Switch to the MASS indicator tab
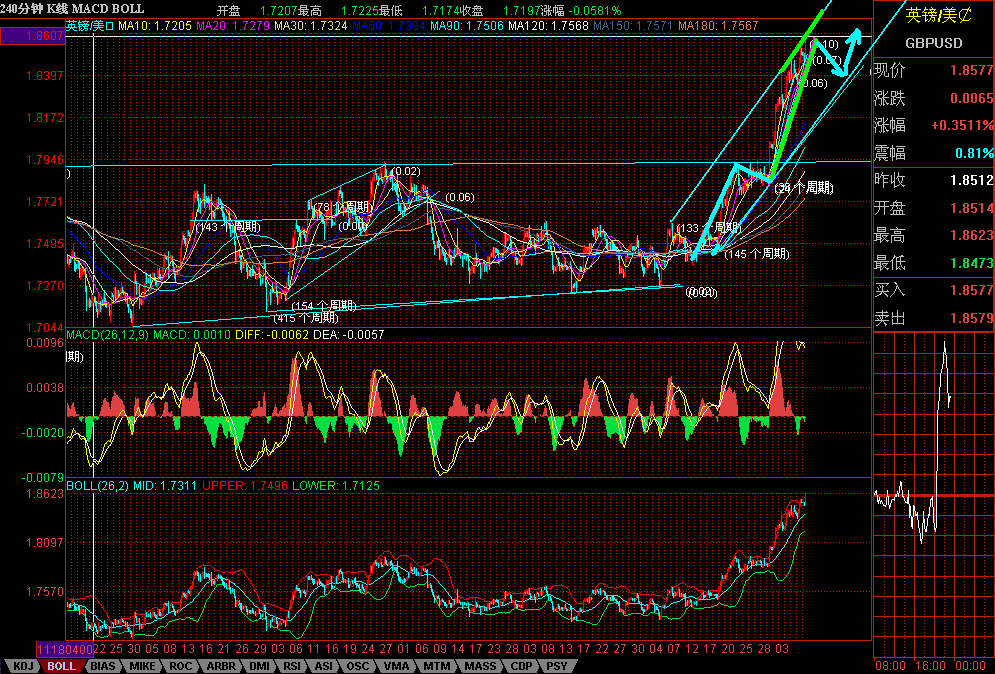The width and height of the screenshot is (995, 674). click(x=480, y=666)
